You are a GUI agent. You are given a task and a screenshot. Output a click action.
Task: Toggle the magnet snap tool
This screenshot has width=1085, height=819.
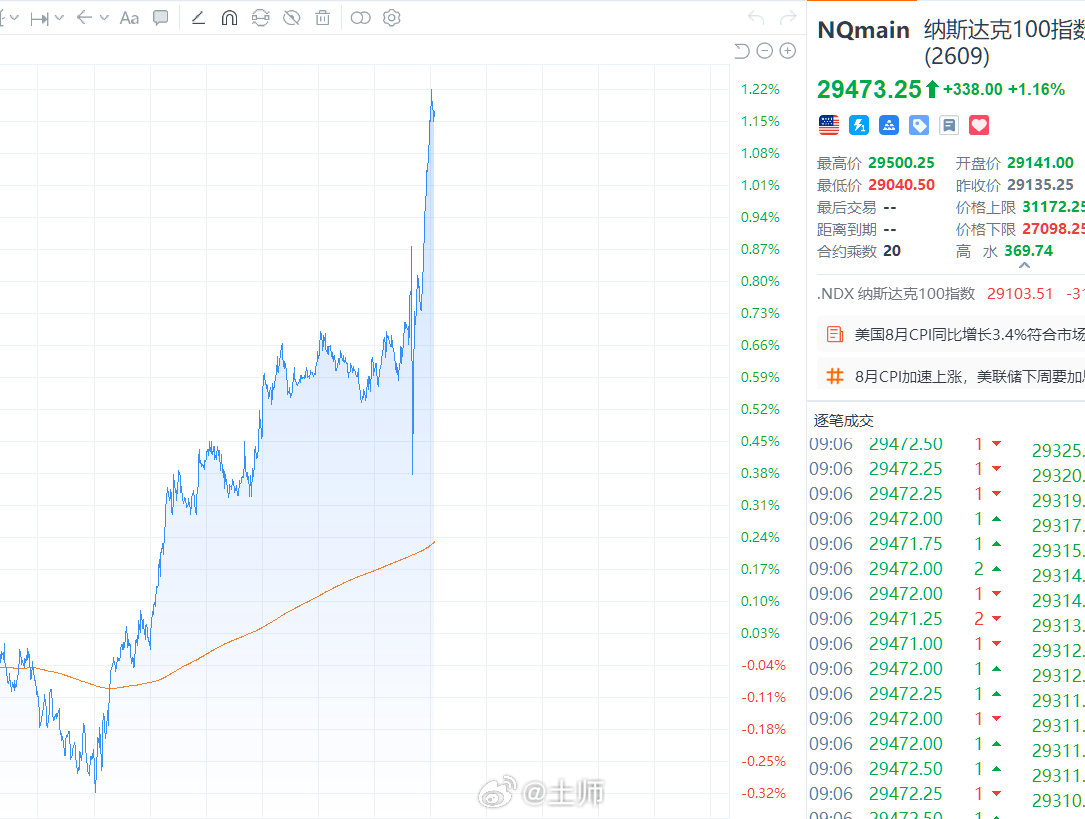point(229,18)
